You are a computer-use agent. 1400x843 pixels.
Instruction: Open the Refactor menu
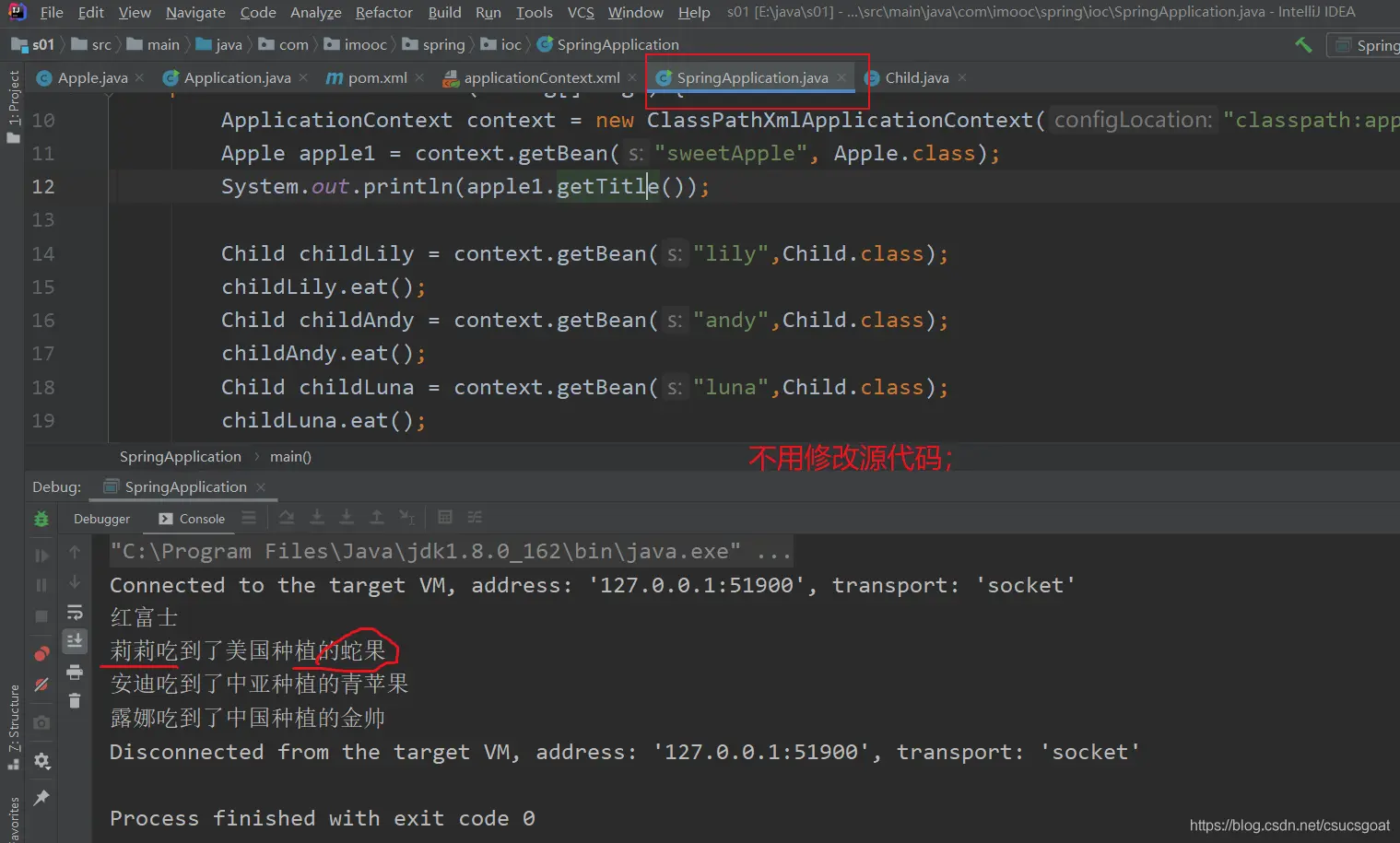pos(383,12)
